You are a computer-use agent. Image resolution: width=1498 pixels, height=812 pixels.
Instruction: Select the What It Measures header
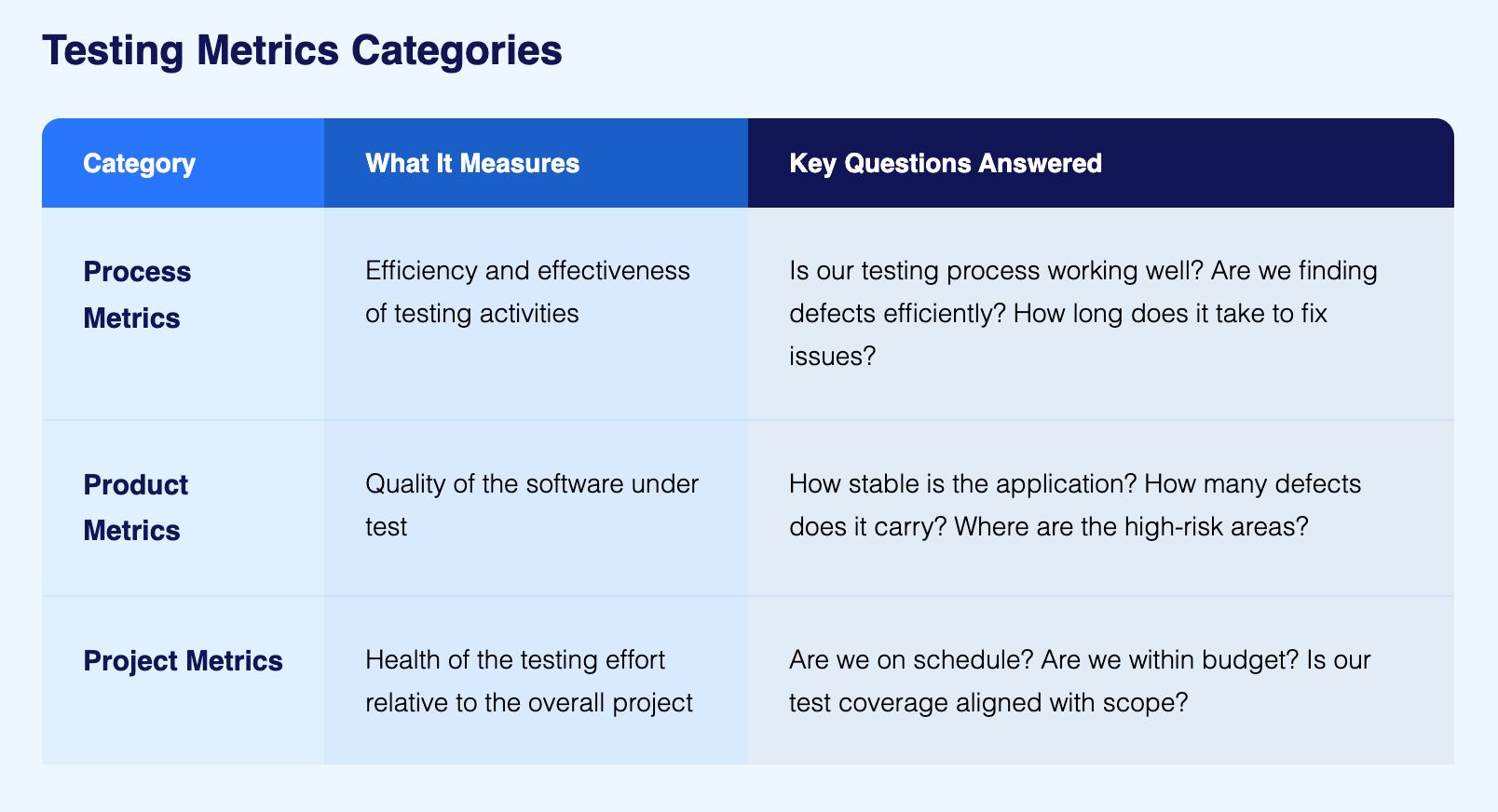click(472, 163)
